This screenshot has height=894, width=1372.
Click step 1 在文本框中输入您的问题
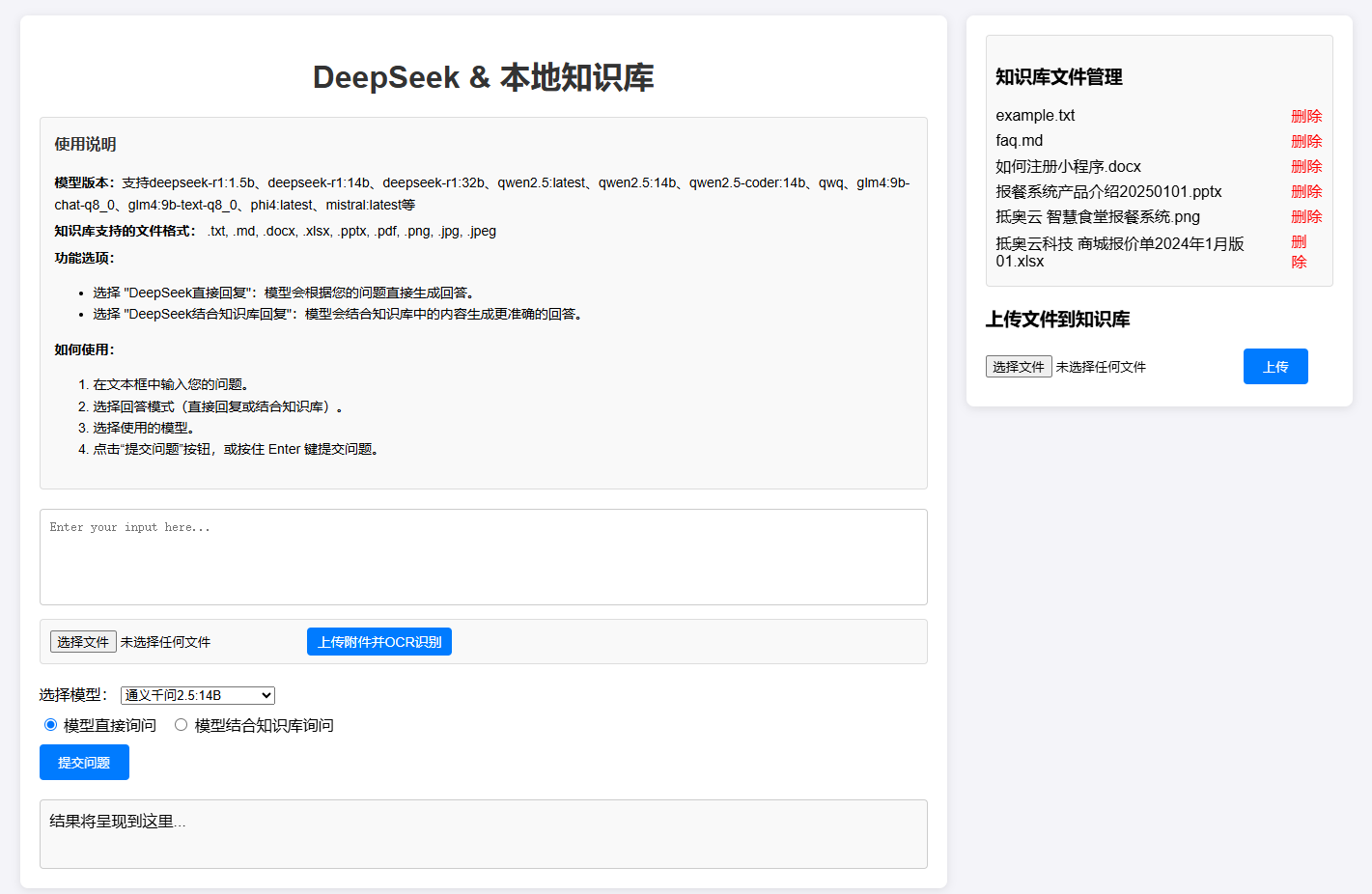tap(171, 384)
